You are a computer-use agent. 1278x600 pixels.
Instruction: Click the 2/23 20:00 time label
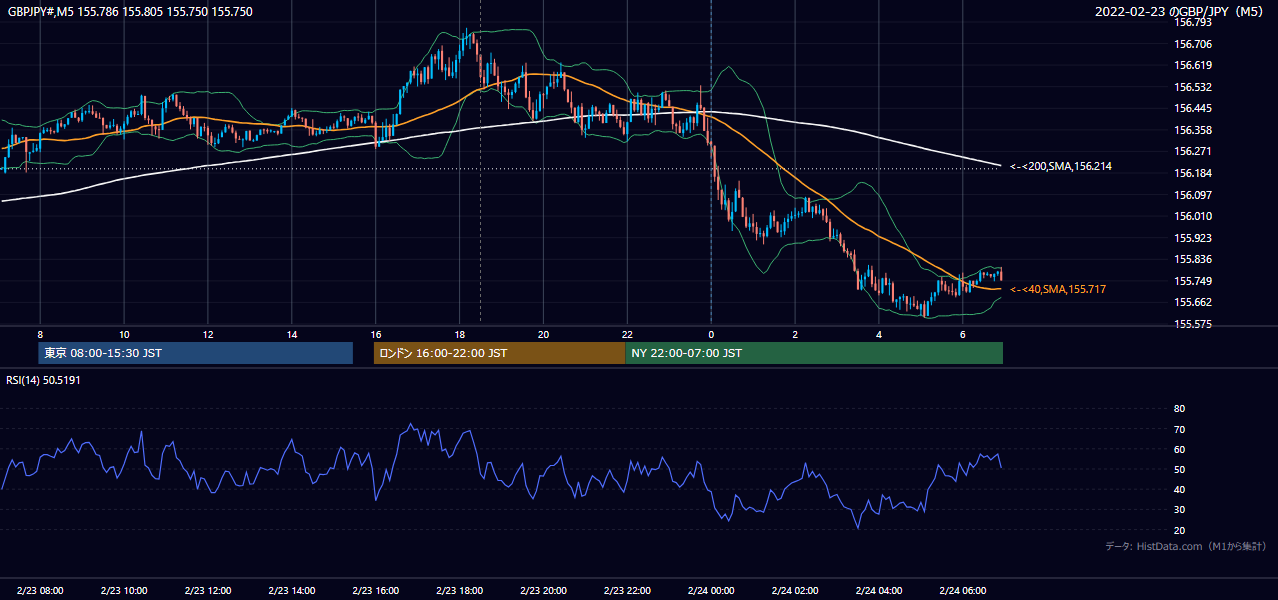coord(544,591)
